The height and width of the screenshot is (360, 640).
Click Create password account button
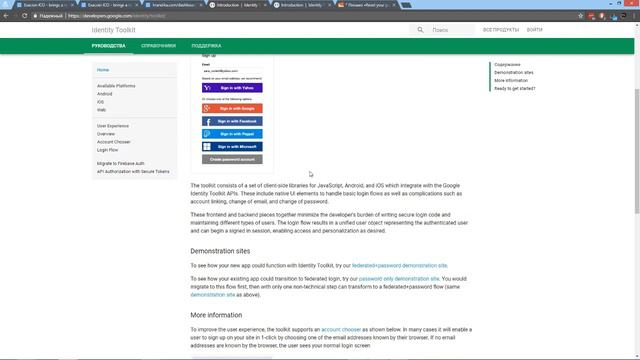tap(232, 159)
